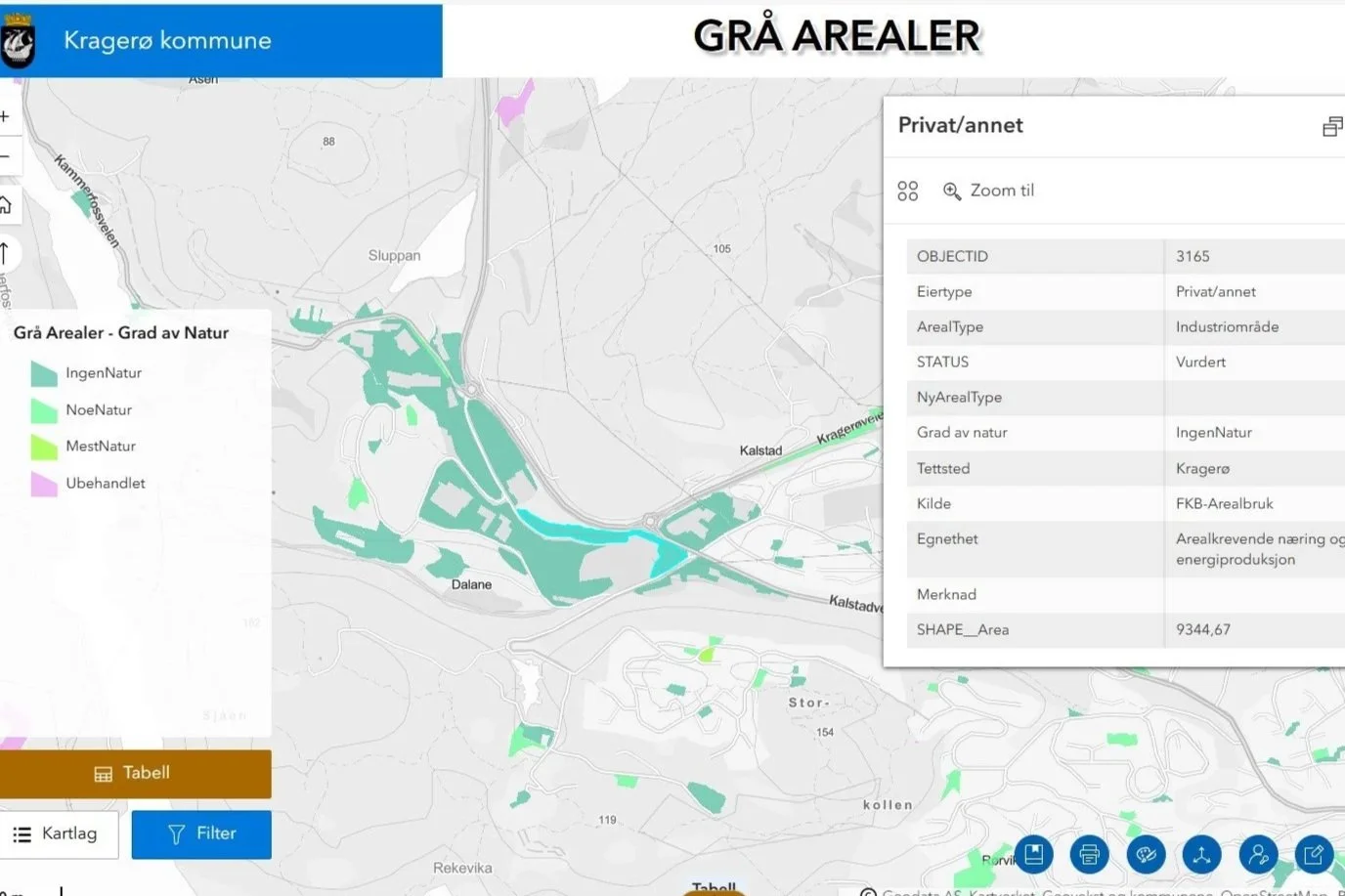Click the Merknad field label
Viewport: 1345px width, 896px height.
click(946, 594)
